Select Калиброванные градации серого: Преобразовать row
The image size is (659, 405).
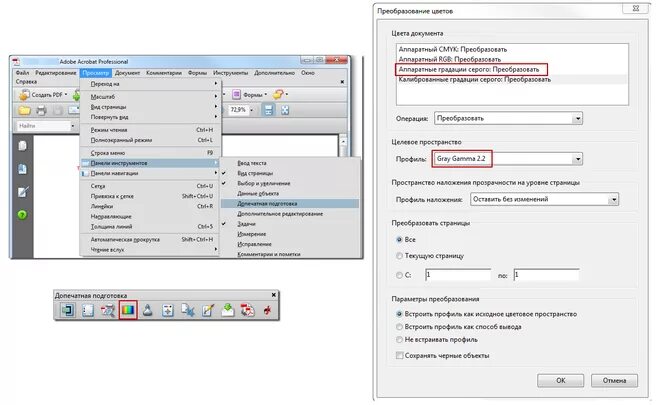512,79
